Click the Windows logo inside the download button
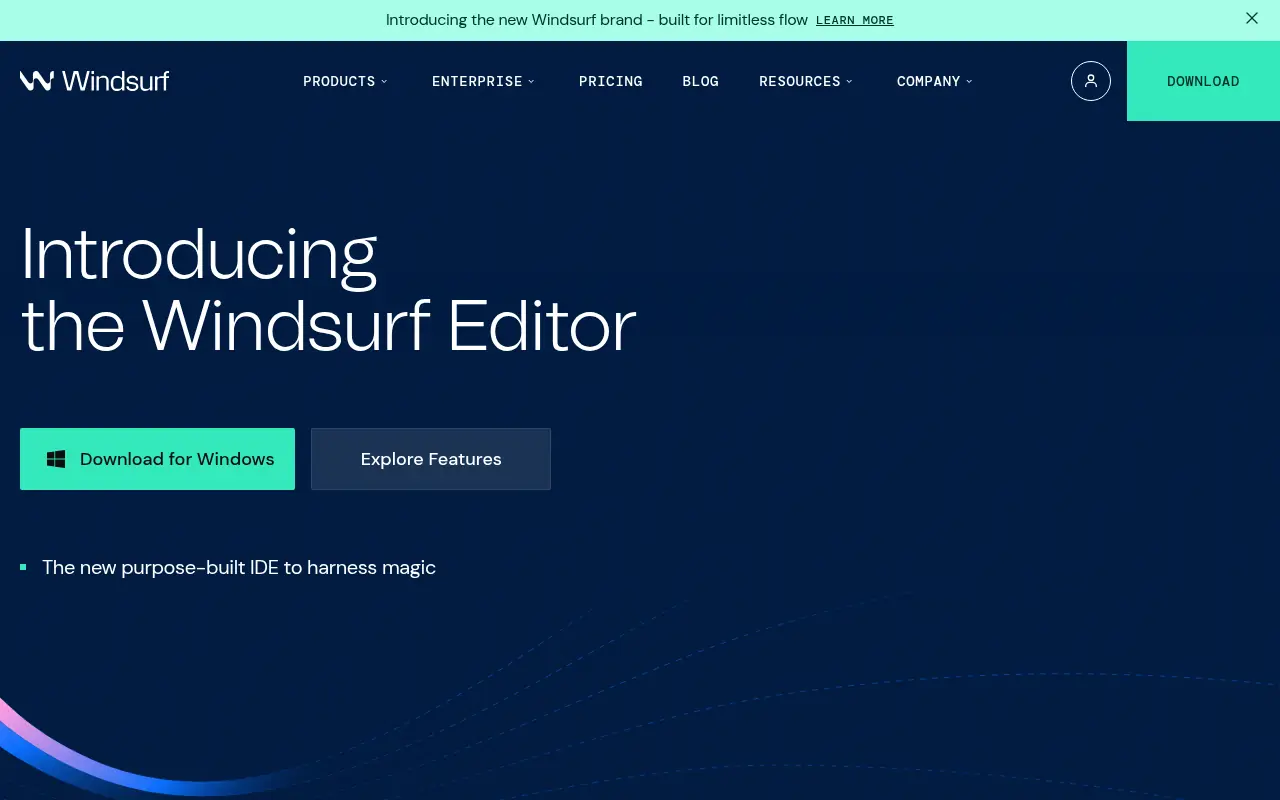Screen dimensions: 1280x800 point(56,459)
